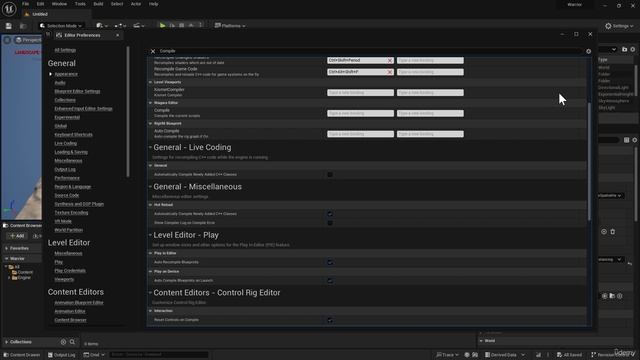Click the settings sidebar scrollbar
Viewport: 640px width, 360px height.
(128, 111)
